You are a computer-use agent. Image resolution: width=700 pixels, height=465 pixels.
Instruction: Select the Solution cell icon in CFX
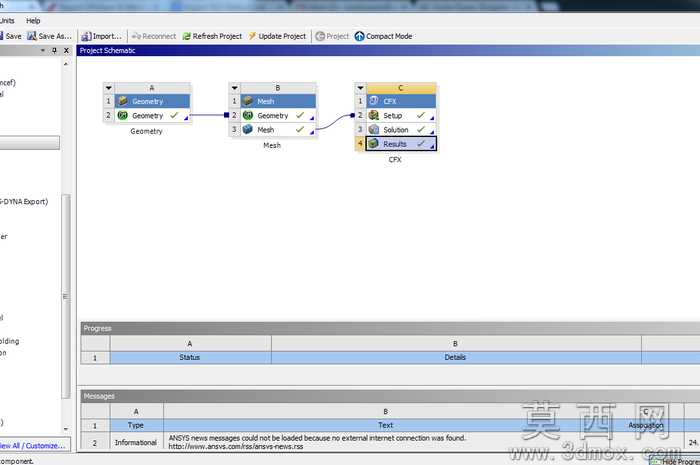coord(374,130)
